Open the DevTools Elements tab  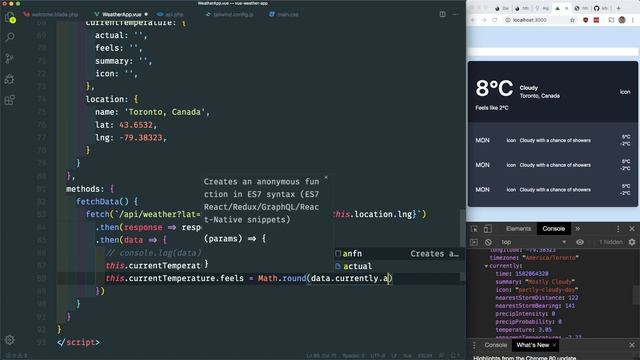pyautogui.click(x=519, y=229)
